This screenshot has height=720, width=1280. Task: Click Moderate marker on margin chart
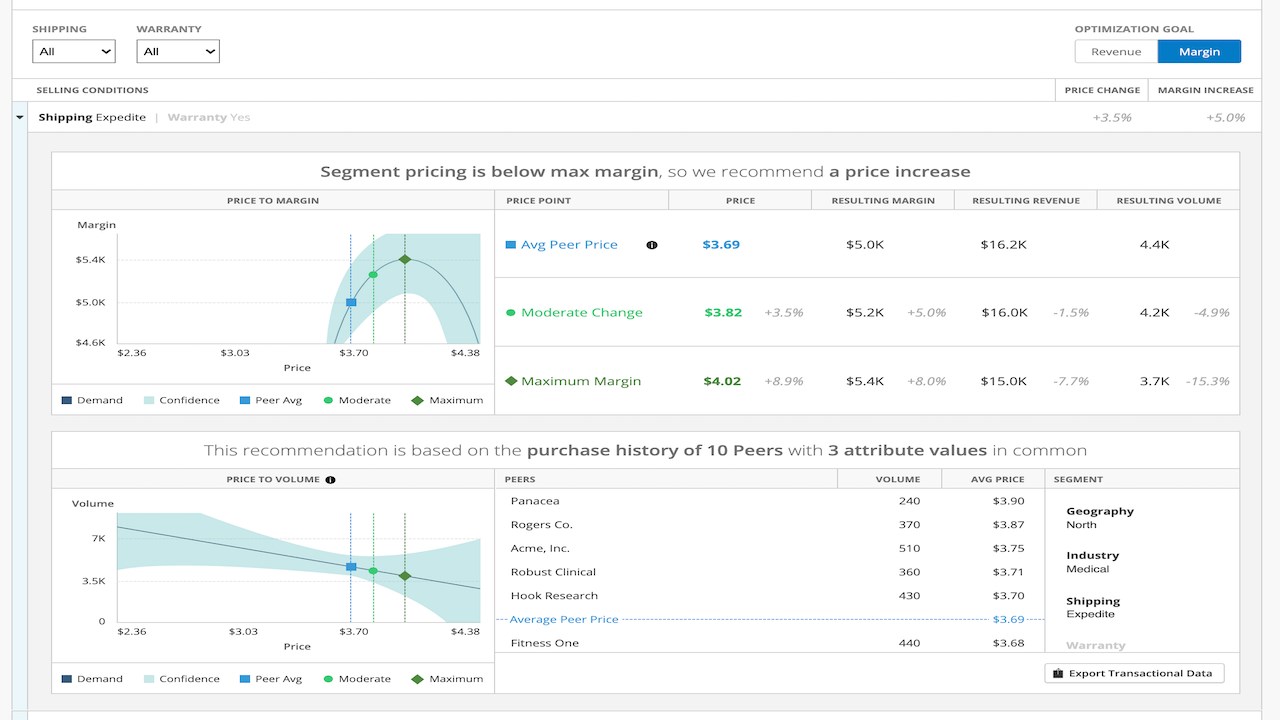pyautogui.click(x=373, y=274)
